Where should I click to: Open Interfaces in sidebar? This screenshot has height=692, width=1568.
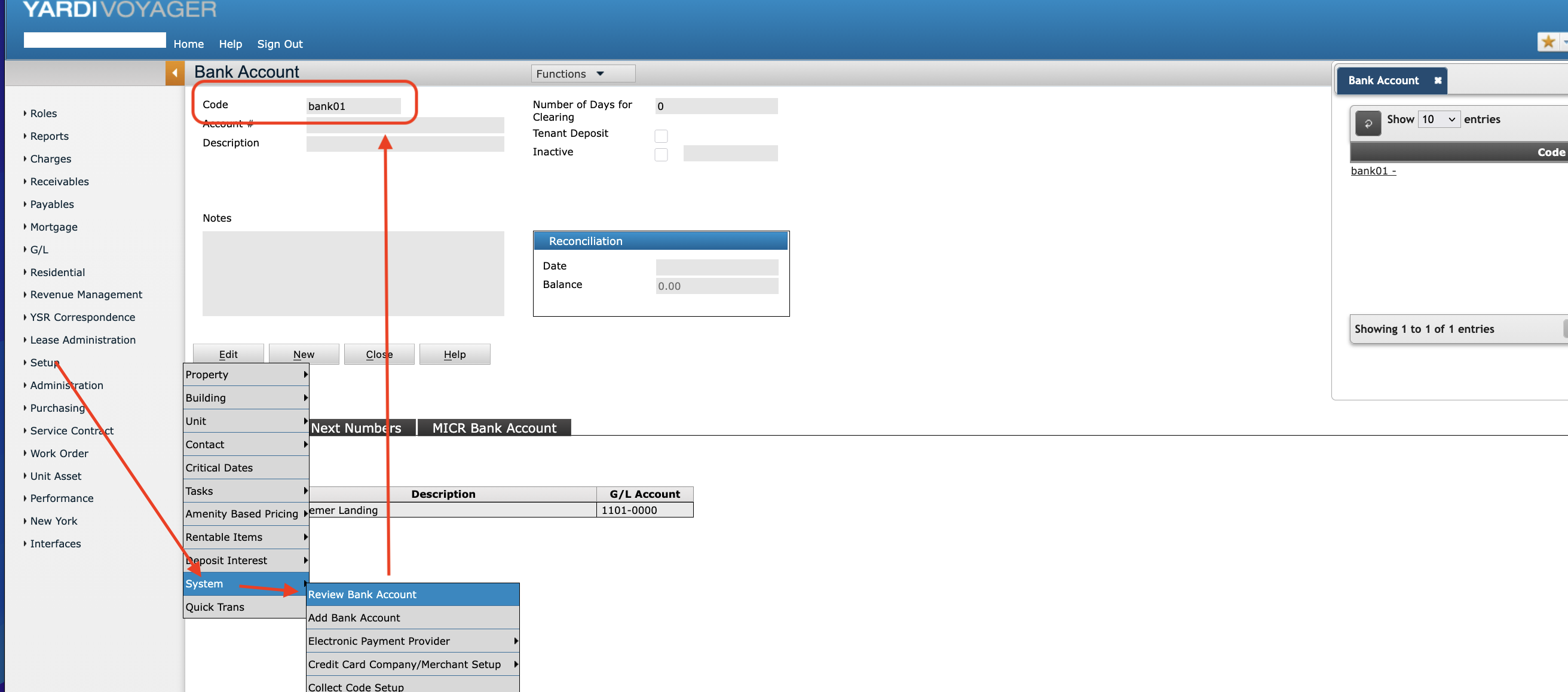pyautogui.click(x=56, y=543)
